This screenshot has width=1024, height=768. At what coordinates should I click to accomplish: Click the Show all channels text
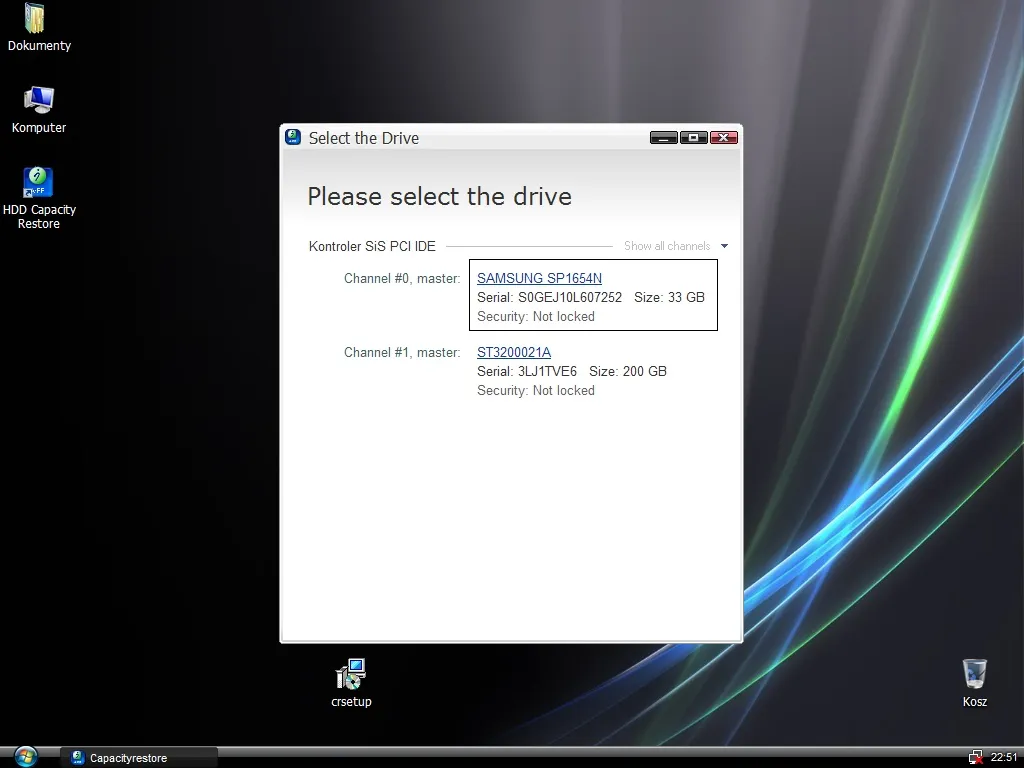click(x=667, y=246)
